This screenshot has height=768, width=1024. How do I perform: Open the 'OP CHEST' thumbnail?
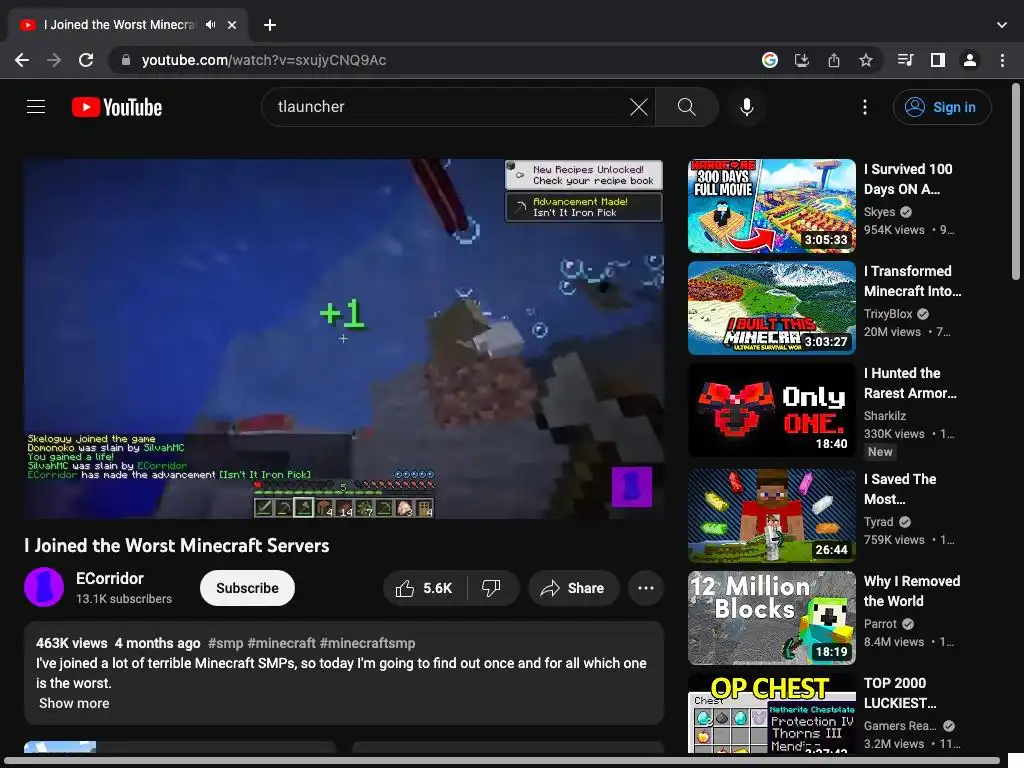[x=771, y=714]
